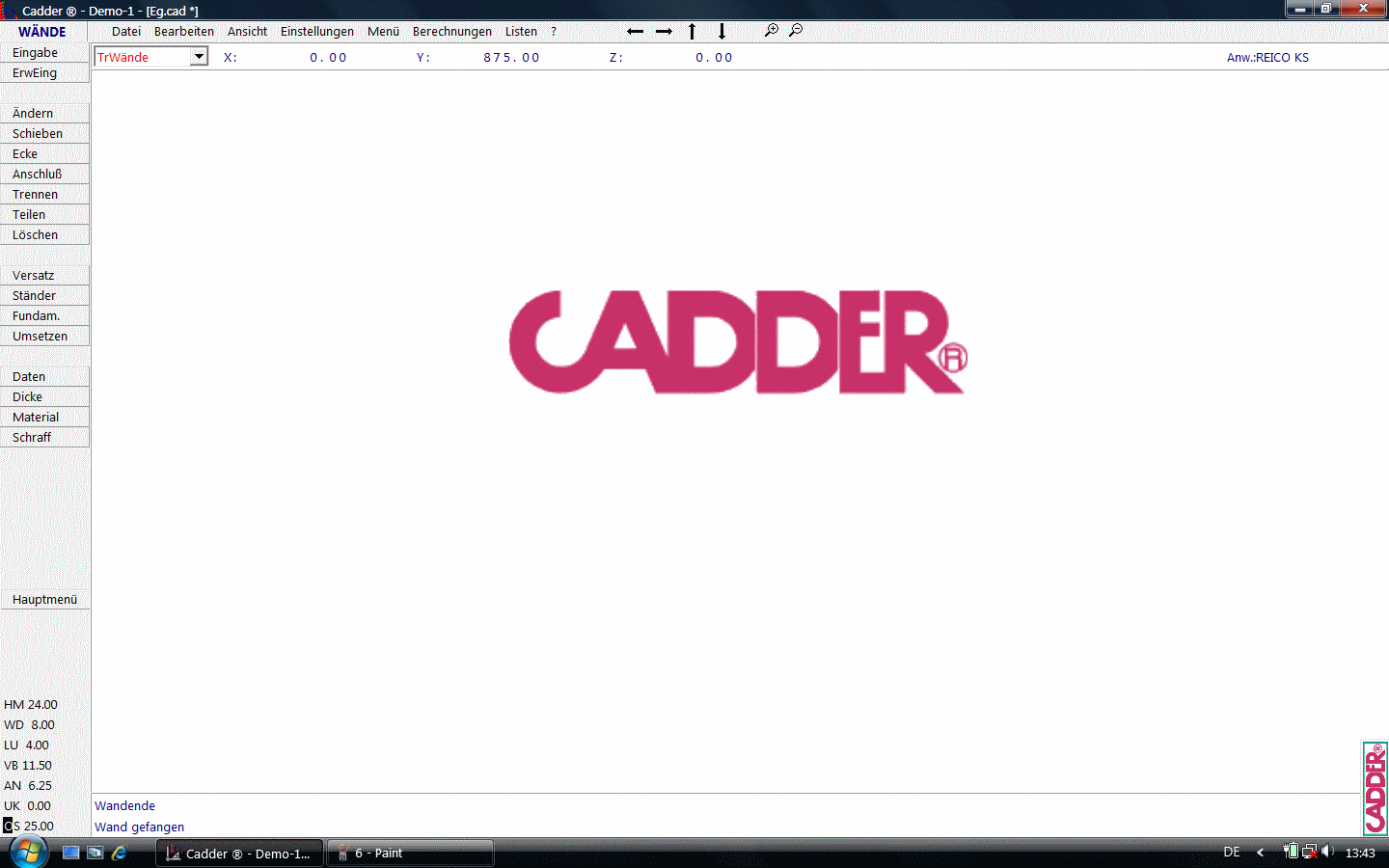
Task: Click the LU 4.00 parameter
Action: [27, 746]
